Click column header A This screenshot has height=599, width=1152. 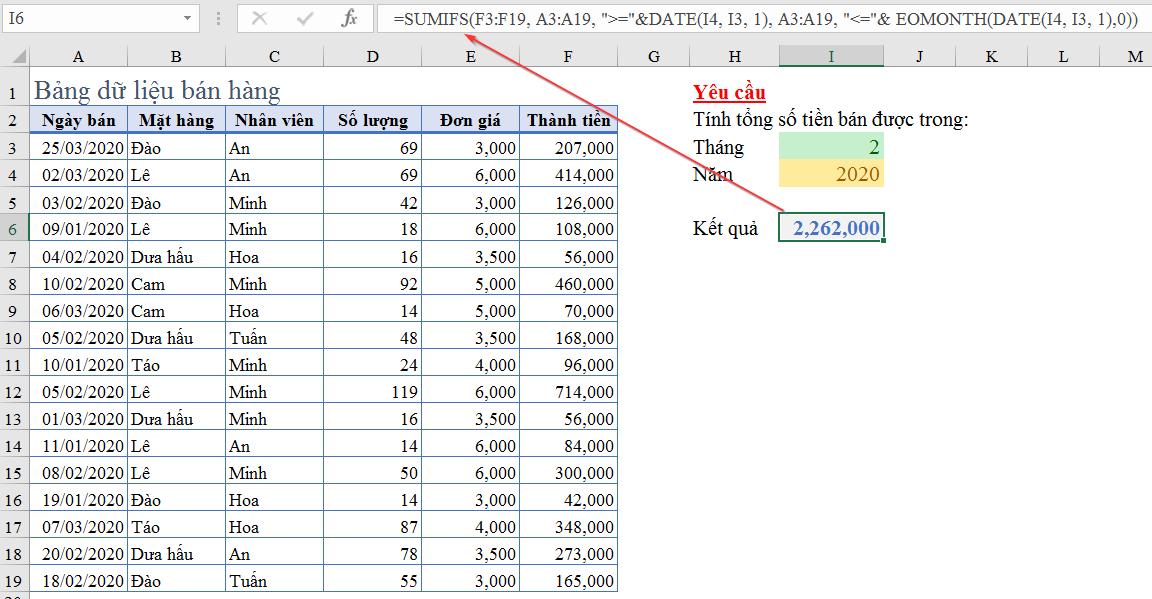(78, 56)
